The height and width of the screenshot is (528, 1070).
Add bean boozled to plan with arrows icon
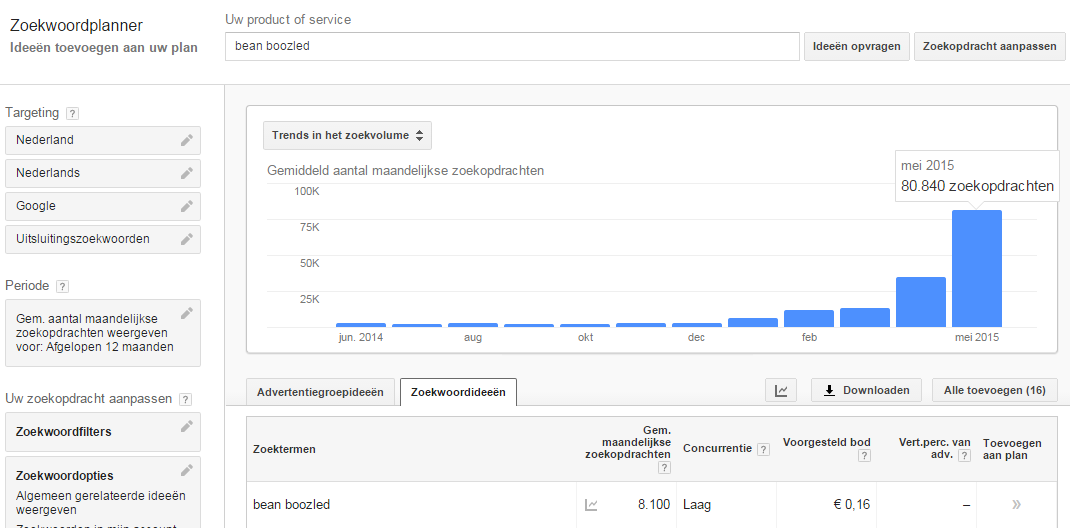1016,505
